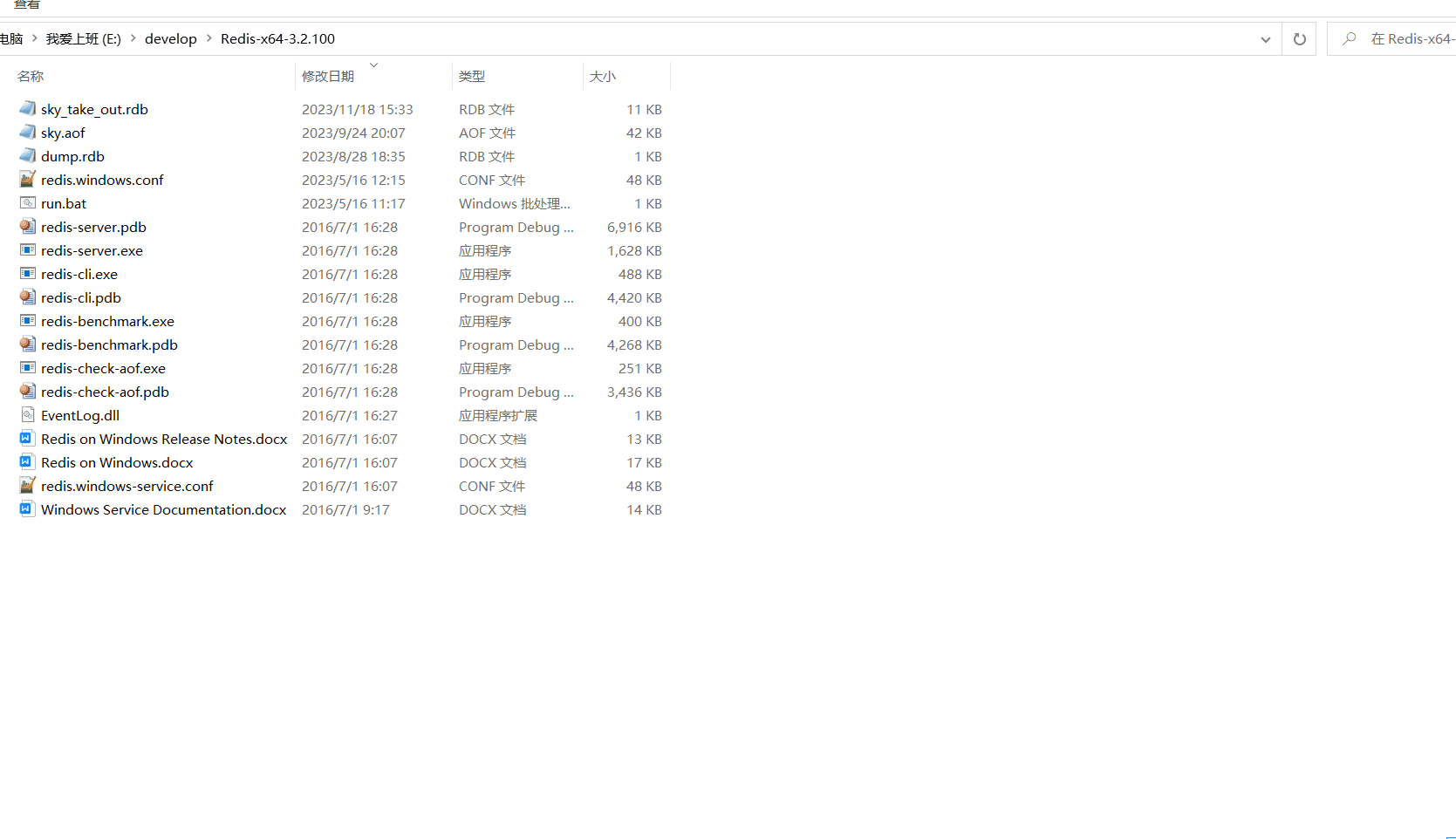Sort by the 类型 column header

[x=472, y=77]
